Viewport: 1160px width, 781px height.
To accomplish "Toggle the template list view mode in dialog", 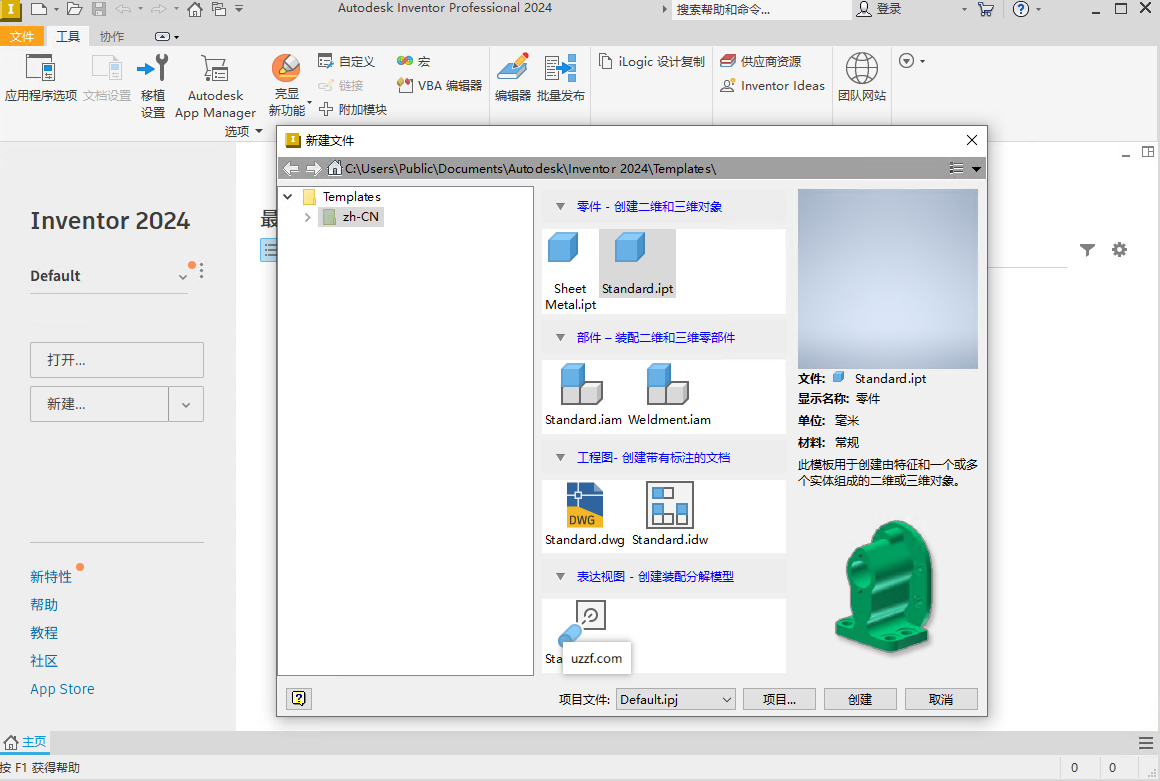I will click(956, 168).
